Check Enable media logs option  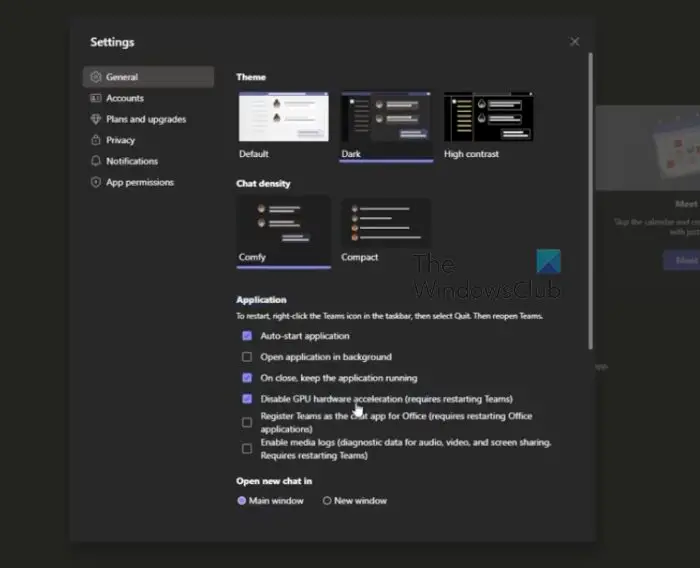coord(247,448)
